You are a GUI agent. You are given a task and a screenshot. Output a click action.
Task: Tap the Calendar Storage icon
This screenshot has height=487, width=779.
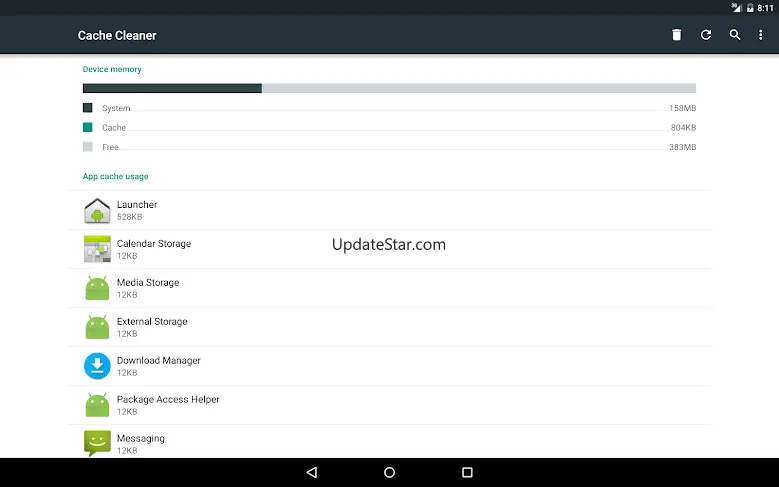tap(97, 249)
